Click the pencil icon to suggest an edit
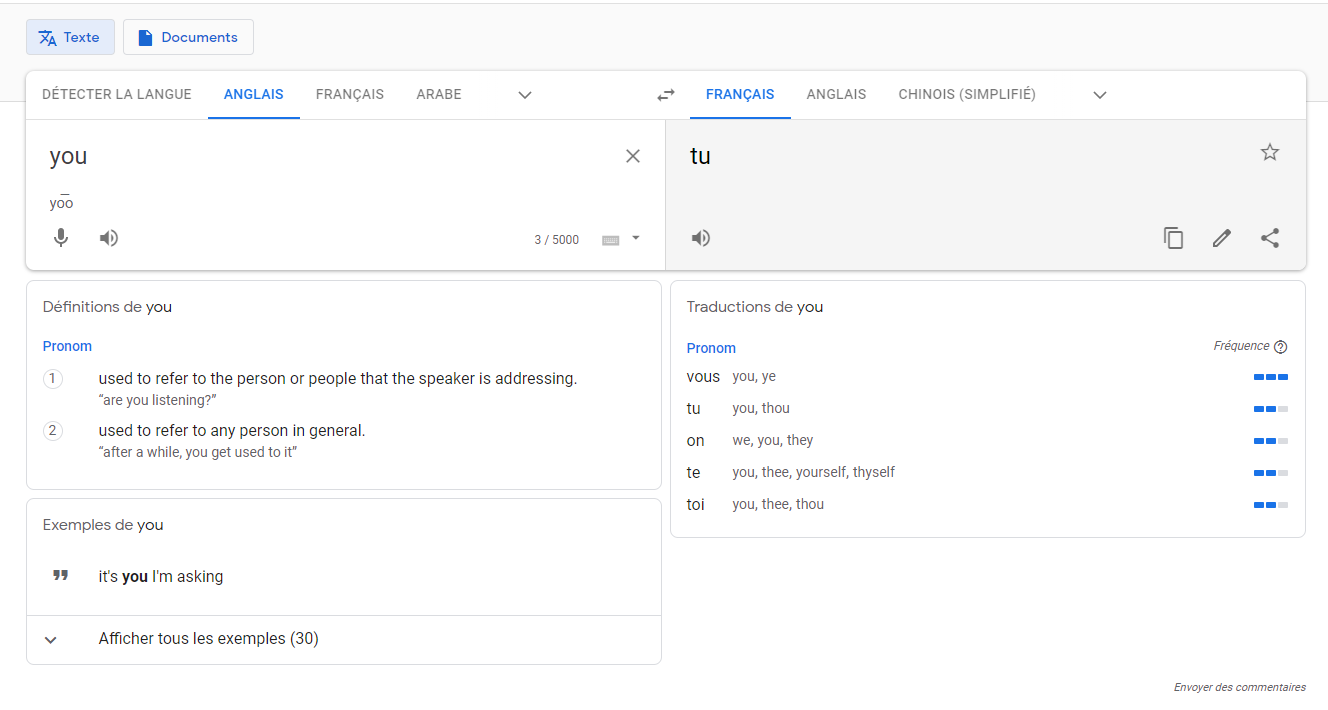Image resolution: width=1328 pixels, height=710 pixels. 1222,238
